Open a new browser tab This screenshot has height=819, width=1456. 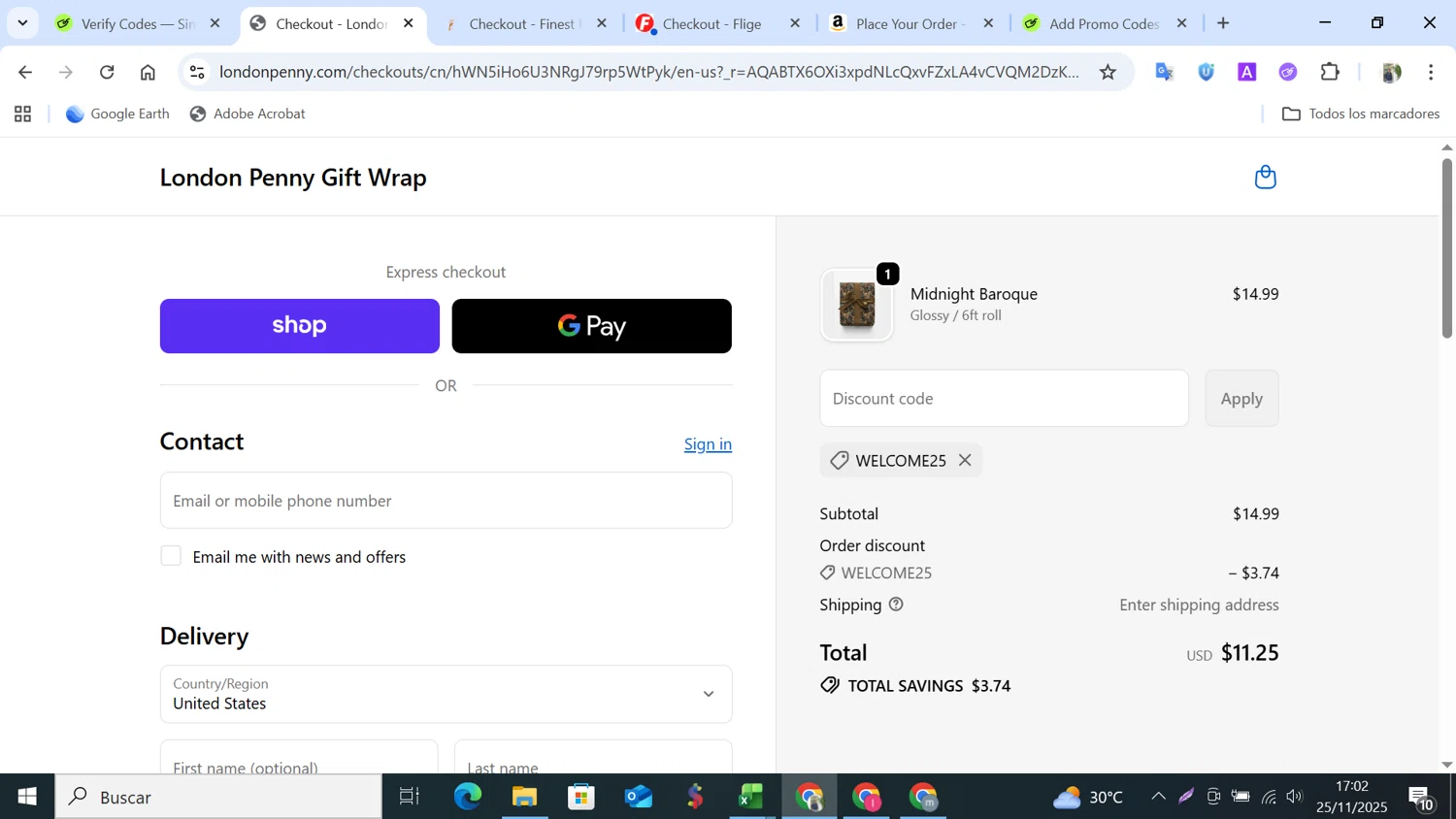tap(1223, 23)
